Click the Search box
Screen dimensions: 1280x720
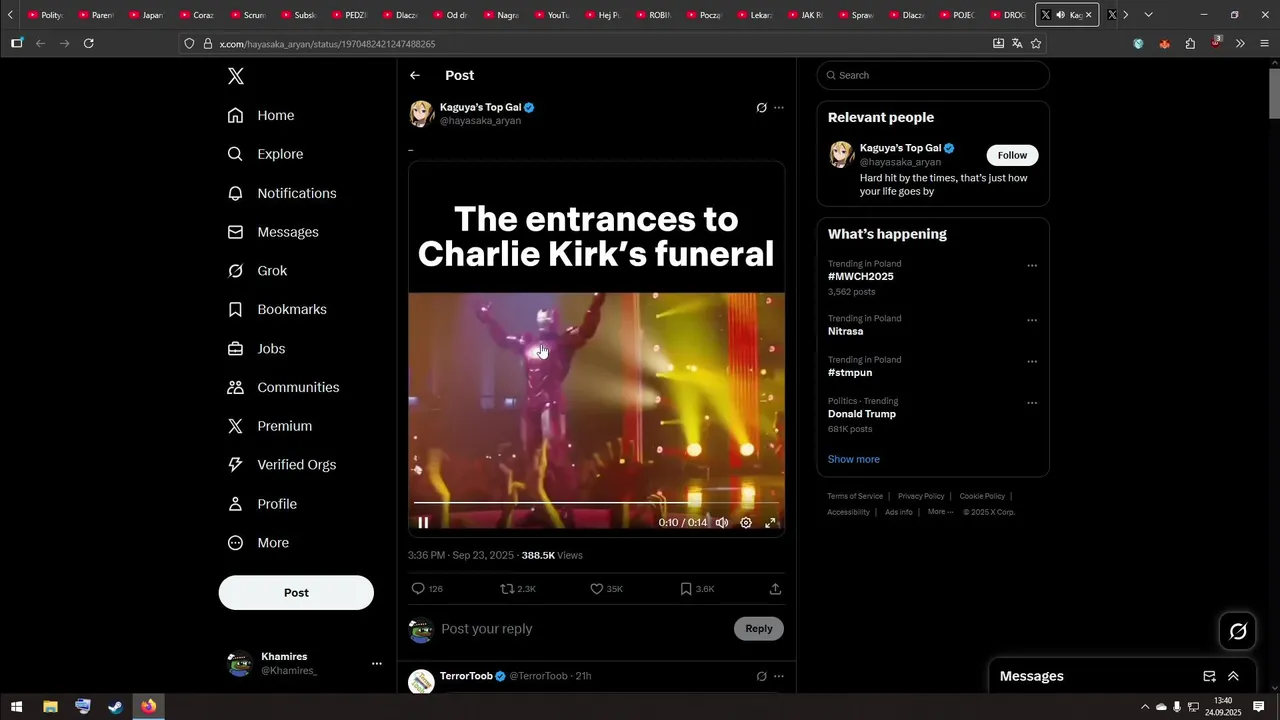click(x=933, y=75)
